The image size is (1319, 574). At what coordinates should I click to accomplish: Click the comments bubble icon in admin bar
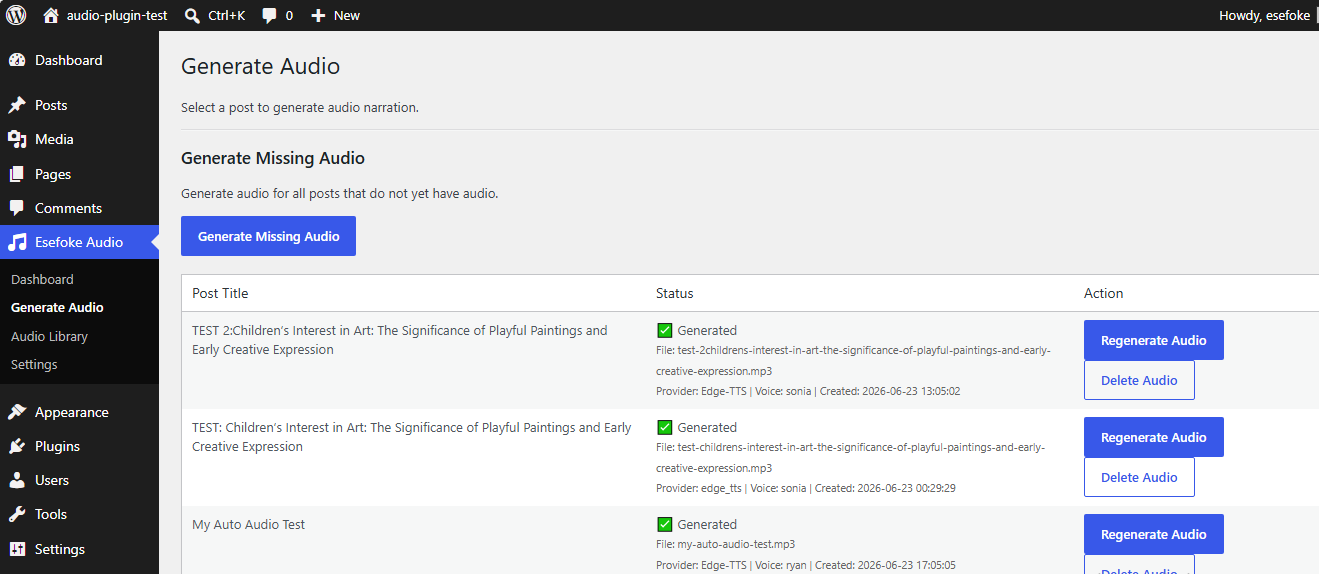pyautogui.click(x=269, y=16)
